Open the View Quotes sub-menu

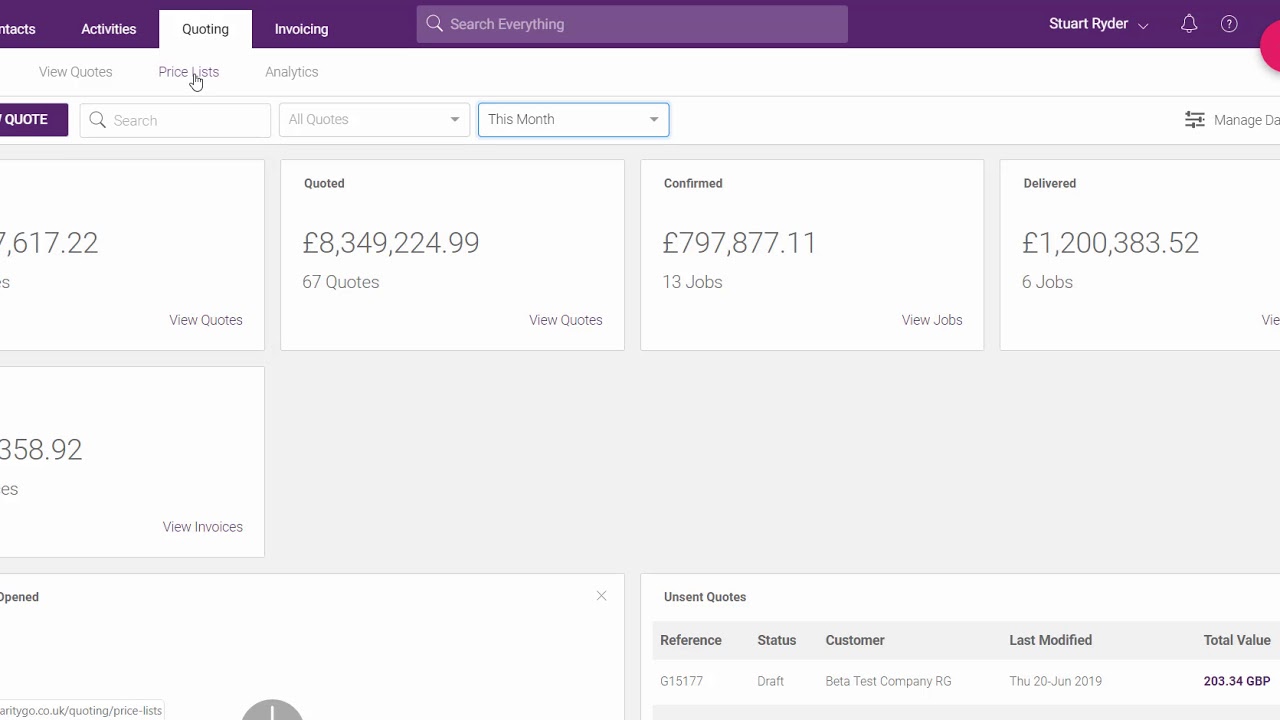(75, 72)
